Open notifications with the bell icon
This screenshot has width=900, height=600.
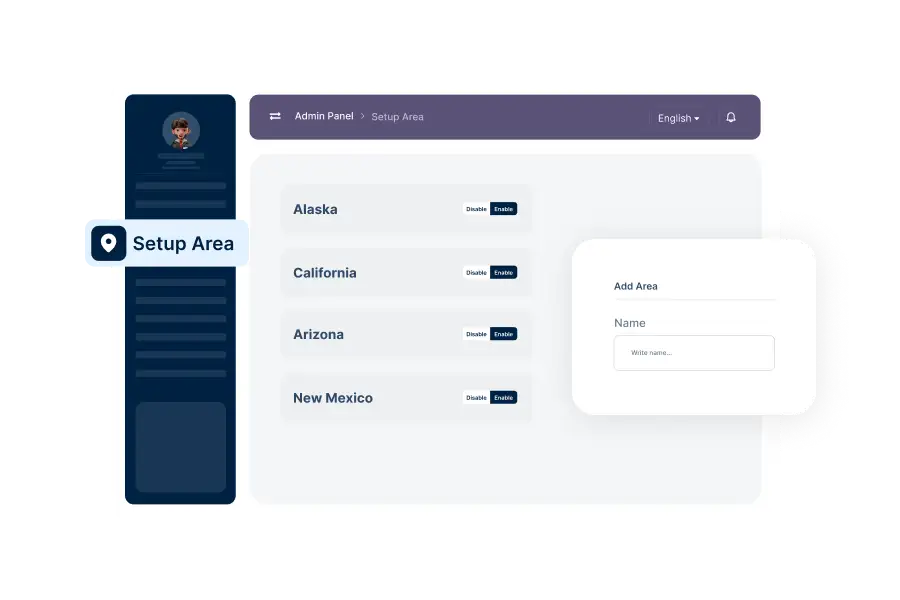[731, 117]
